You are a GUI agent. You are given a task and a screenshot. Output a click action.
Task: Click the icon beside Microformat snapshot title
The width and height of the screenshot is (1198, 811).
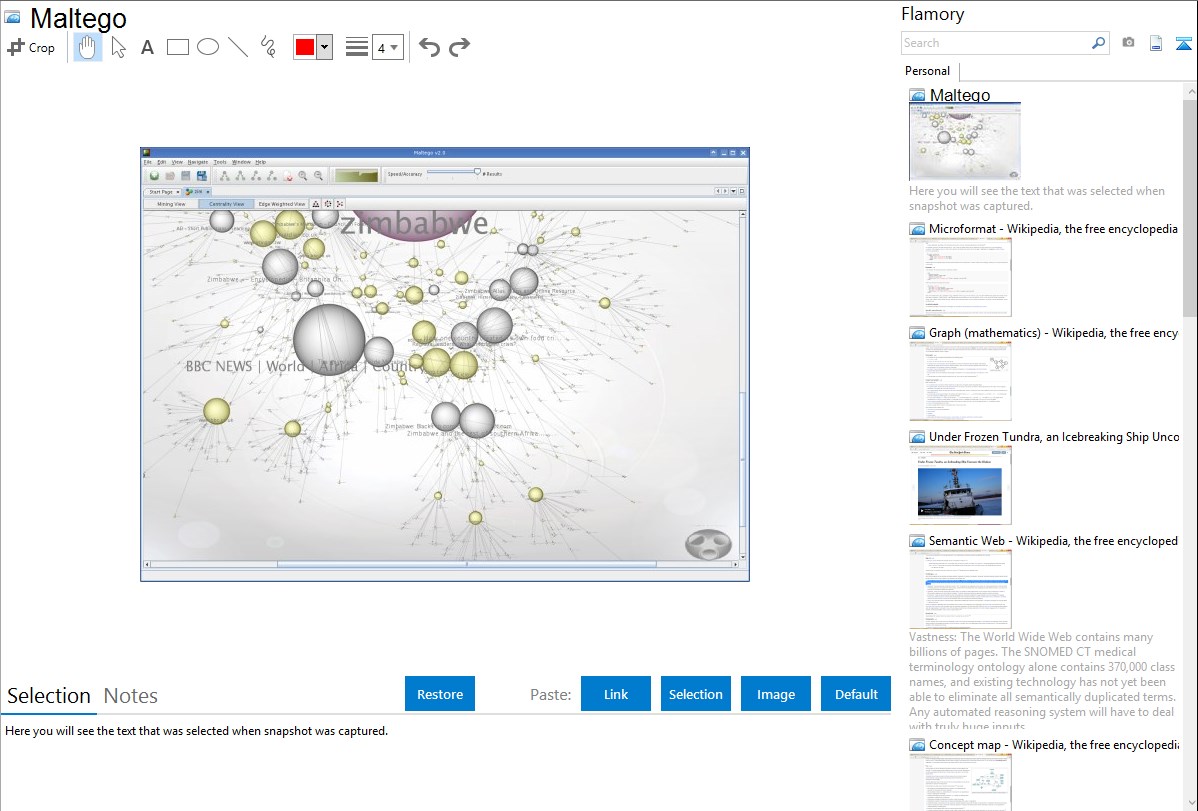tap(917, 229)
